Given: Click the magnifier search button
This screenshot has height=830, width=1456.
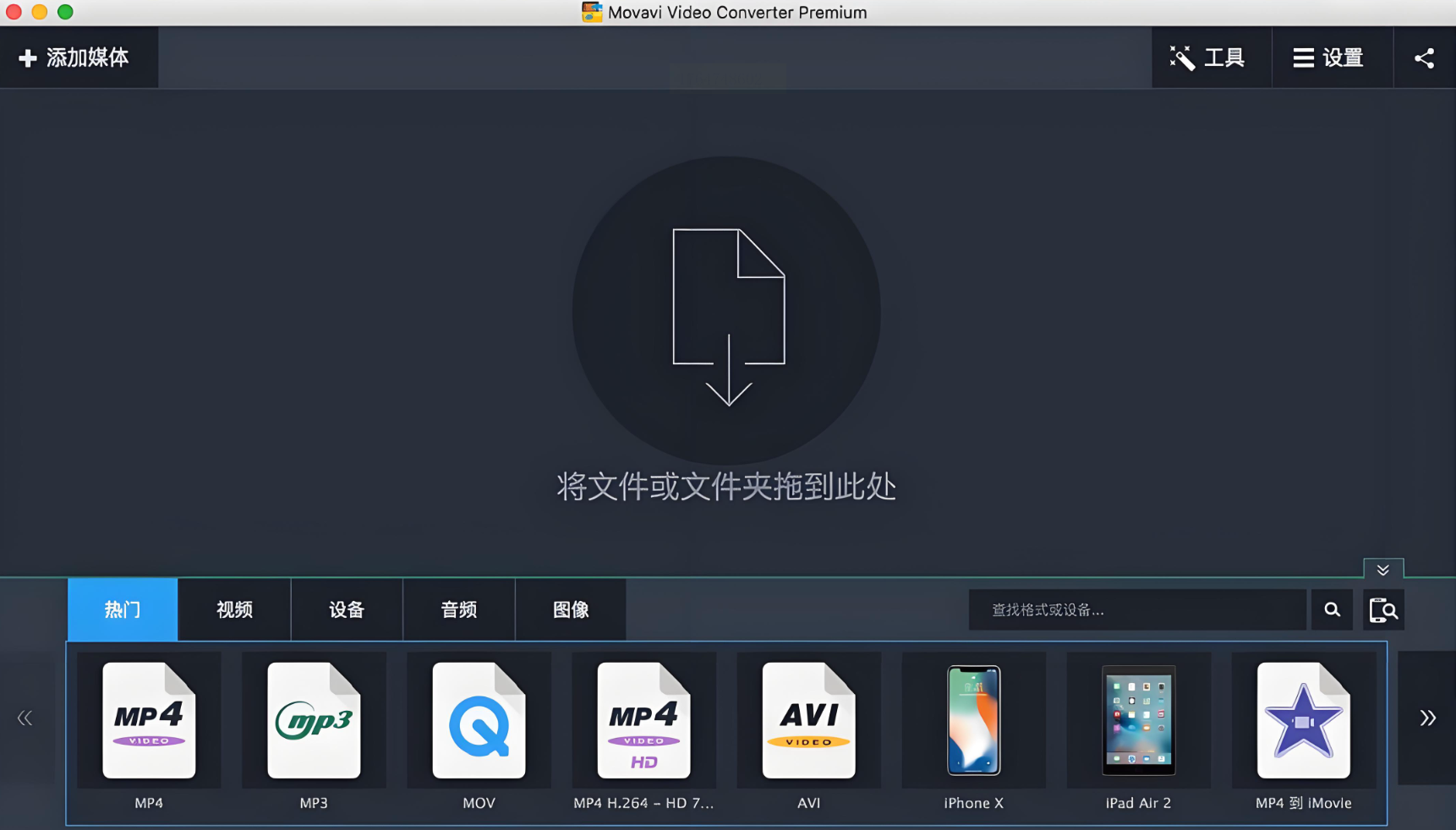Looking at the screenshot, I should [1332, 609].
